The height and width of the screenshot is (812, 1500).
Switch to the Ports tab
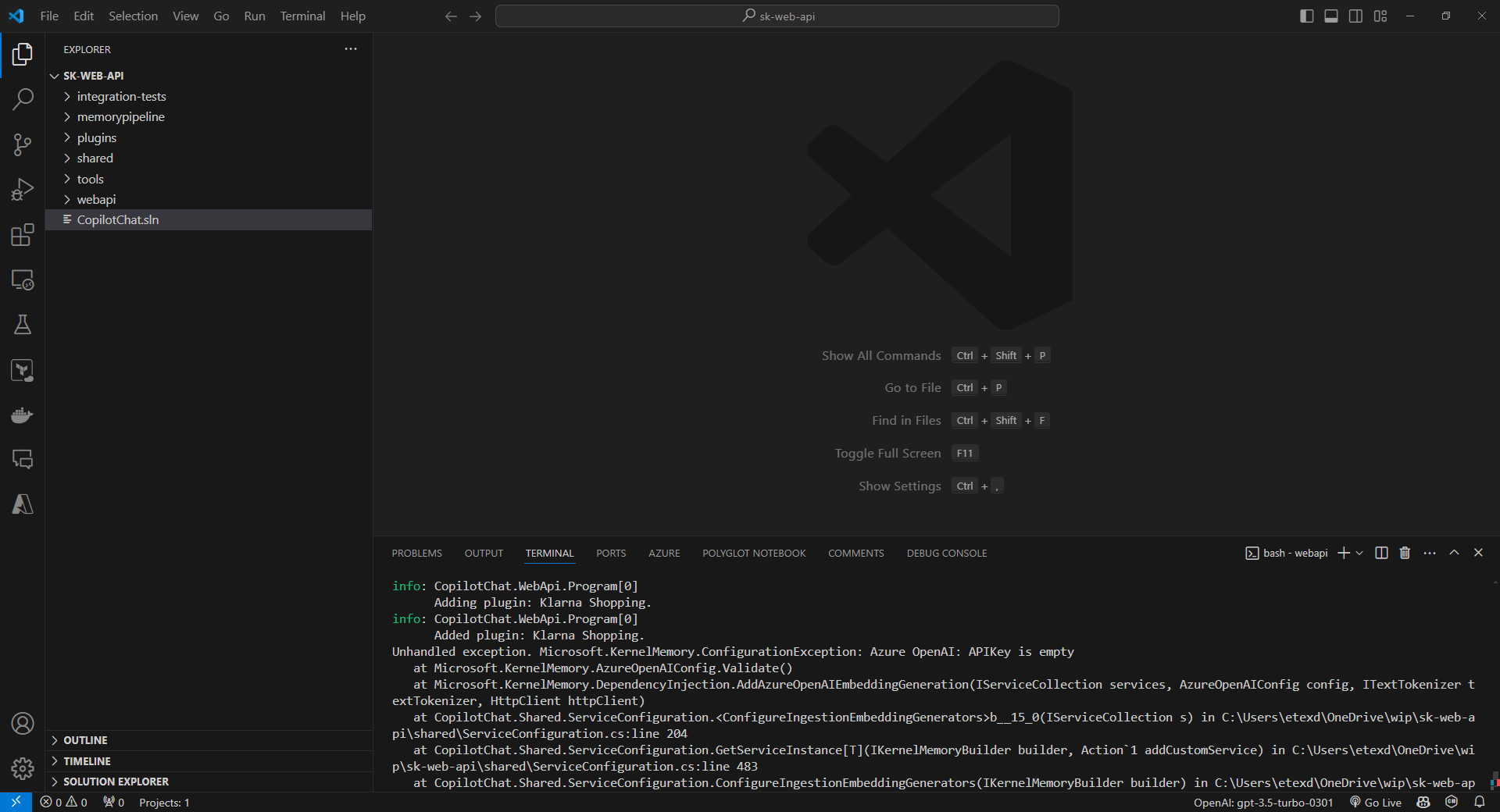pyautogui.click(x=611, y=553)
